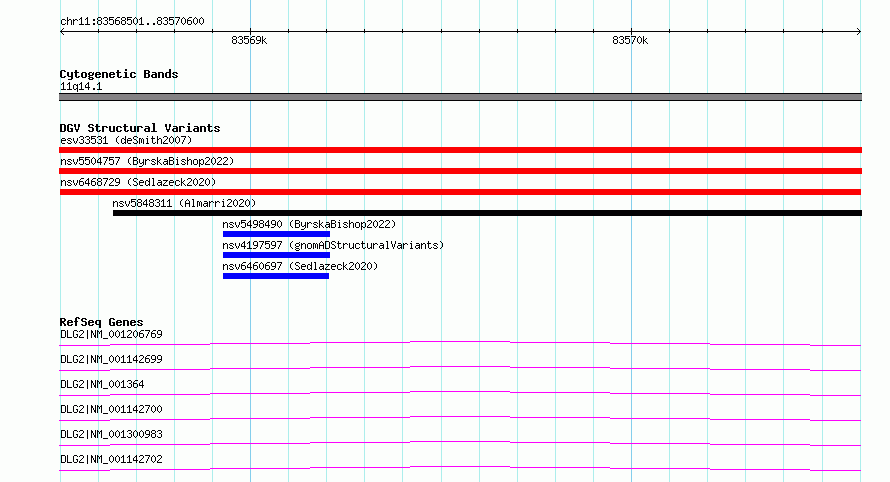Click the esv33531 (deSmith2007) variant label
This screenshot has width=890, height=482.
[126, 140]
